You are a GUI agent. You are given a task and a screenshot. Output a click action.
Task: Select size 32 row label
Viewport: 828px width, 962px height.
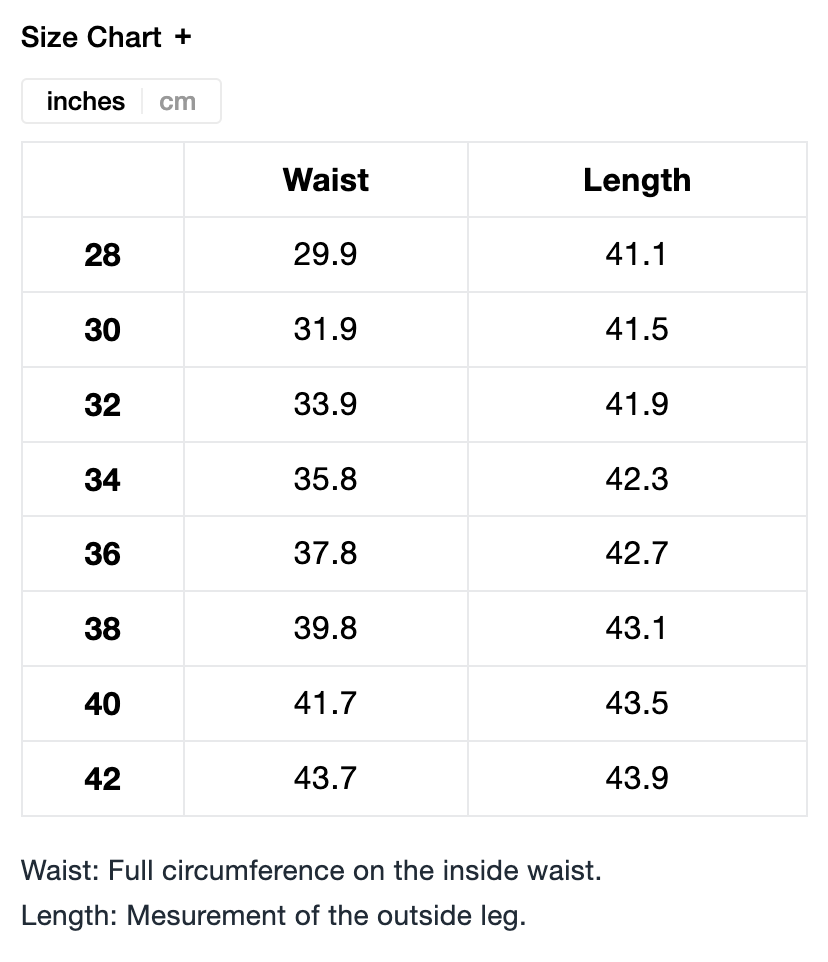coord(102,405)
